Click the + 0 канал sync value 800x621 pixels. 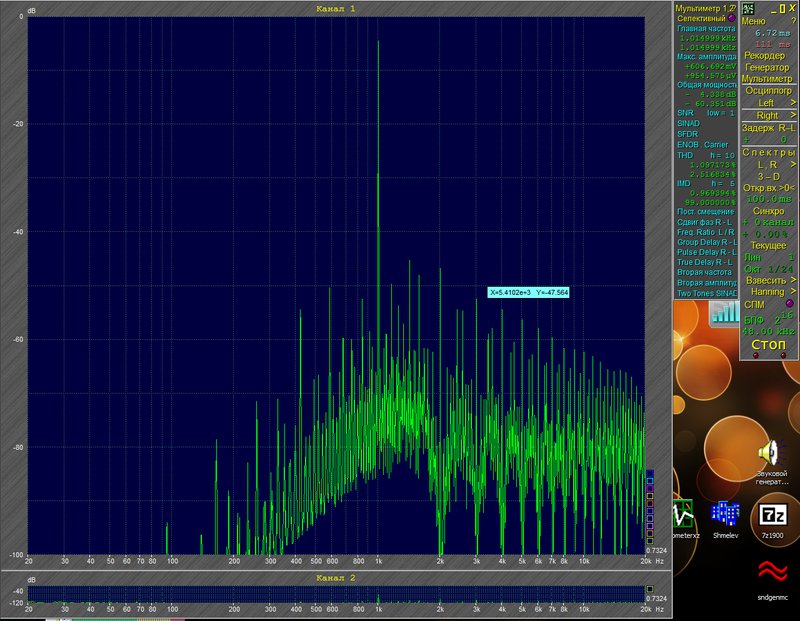click(768, 222)
